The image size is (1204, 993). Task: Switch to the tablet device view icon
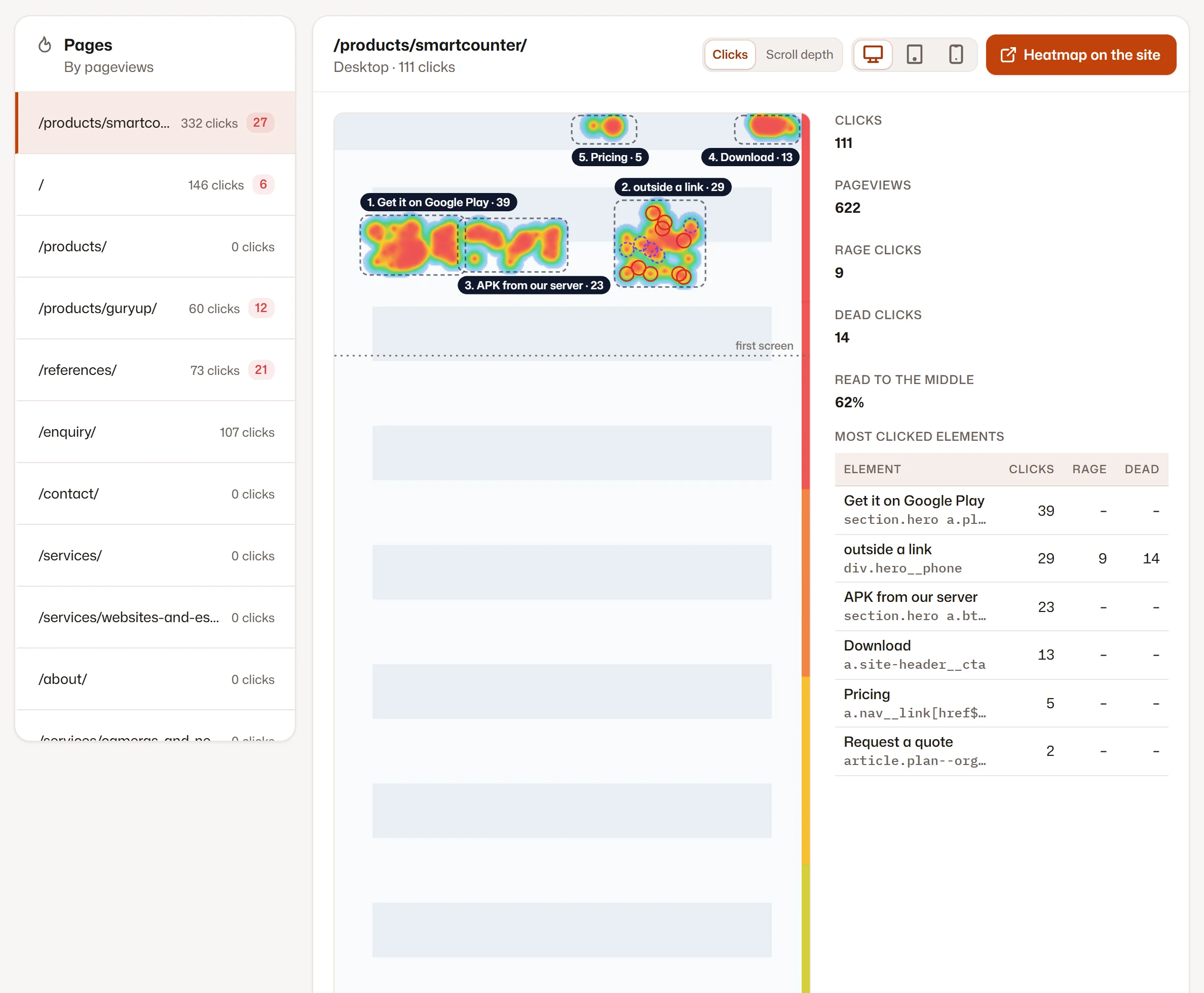point(915,55)
